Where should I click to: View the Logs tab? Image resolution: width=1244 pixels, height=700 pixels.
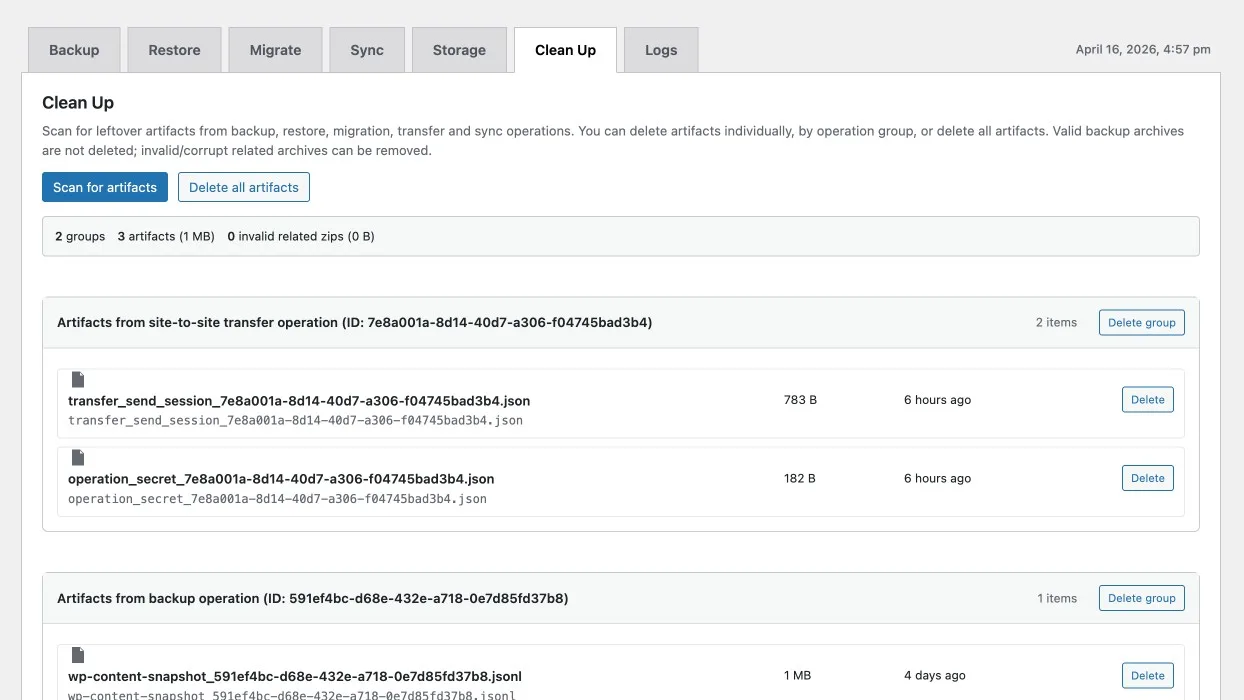pyautogui.click(x=661, y=50)
